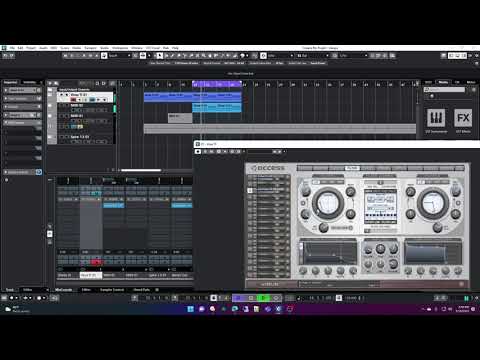Select the Object Selection arrow tool

click(160, 56)
